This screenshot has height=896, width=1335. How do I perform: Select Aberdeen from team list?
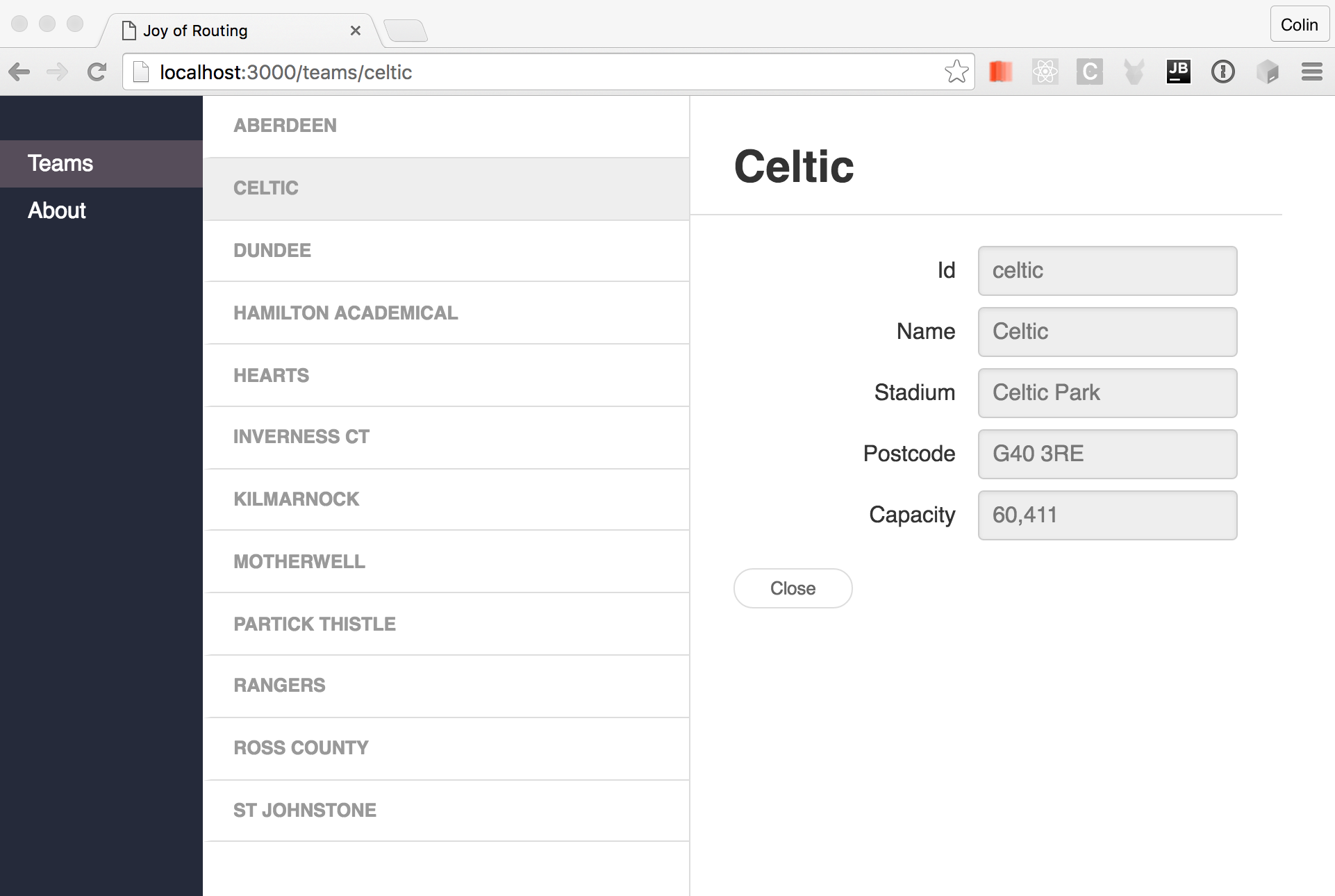click(447, 126)
